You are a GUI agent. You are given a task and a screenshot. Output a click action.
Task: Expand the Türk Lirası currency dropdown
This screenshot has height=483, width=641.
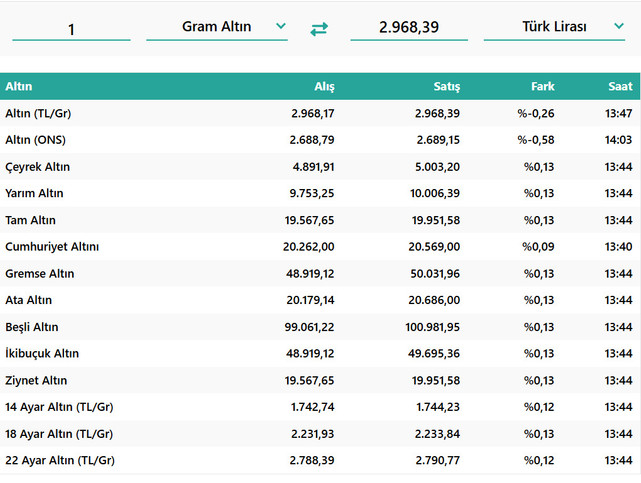(554, 27)
